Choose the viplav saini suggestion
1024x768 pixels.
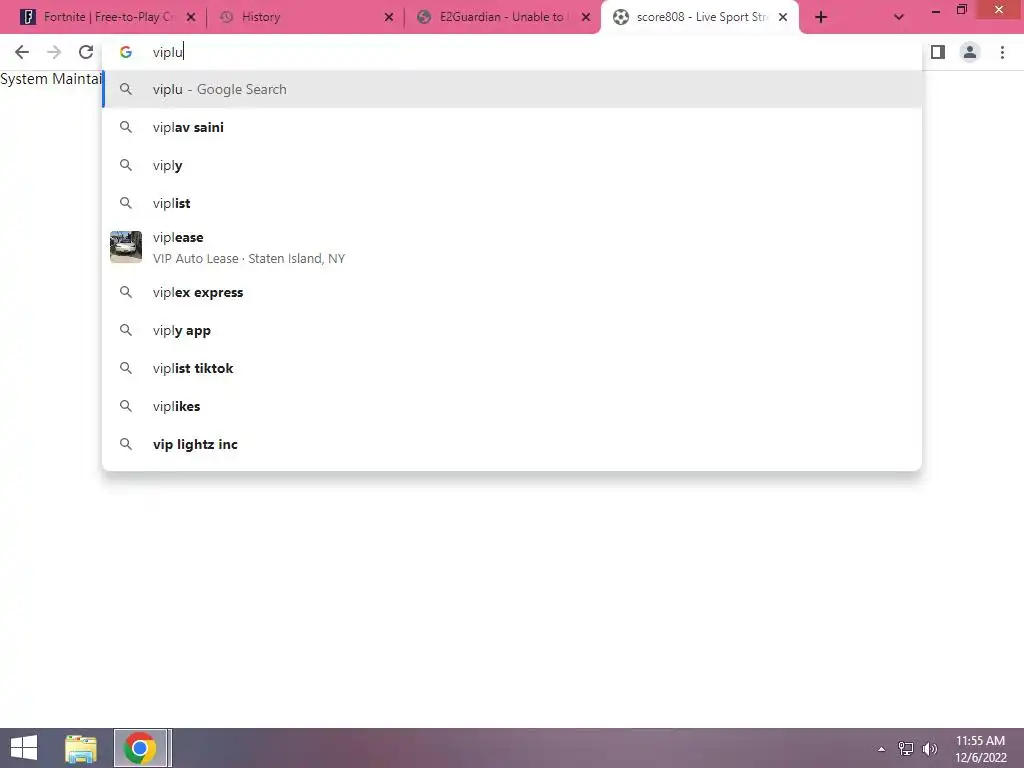512,127
